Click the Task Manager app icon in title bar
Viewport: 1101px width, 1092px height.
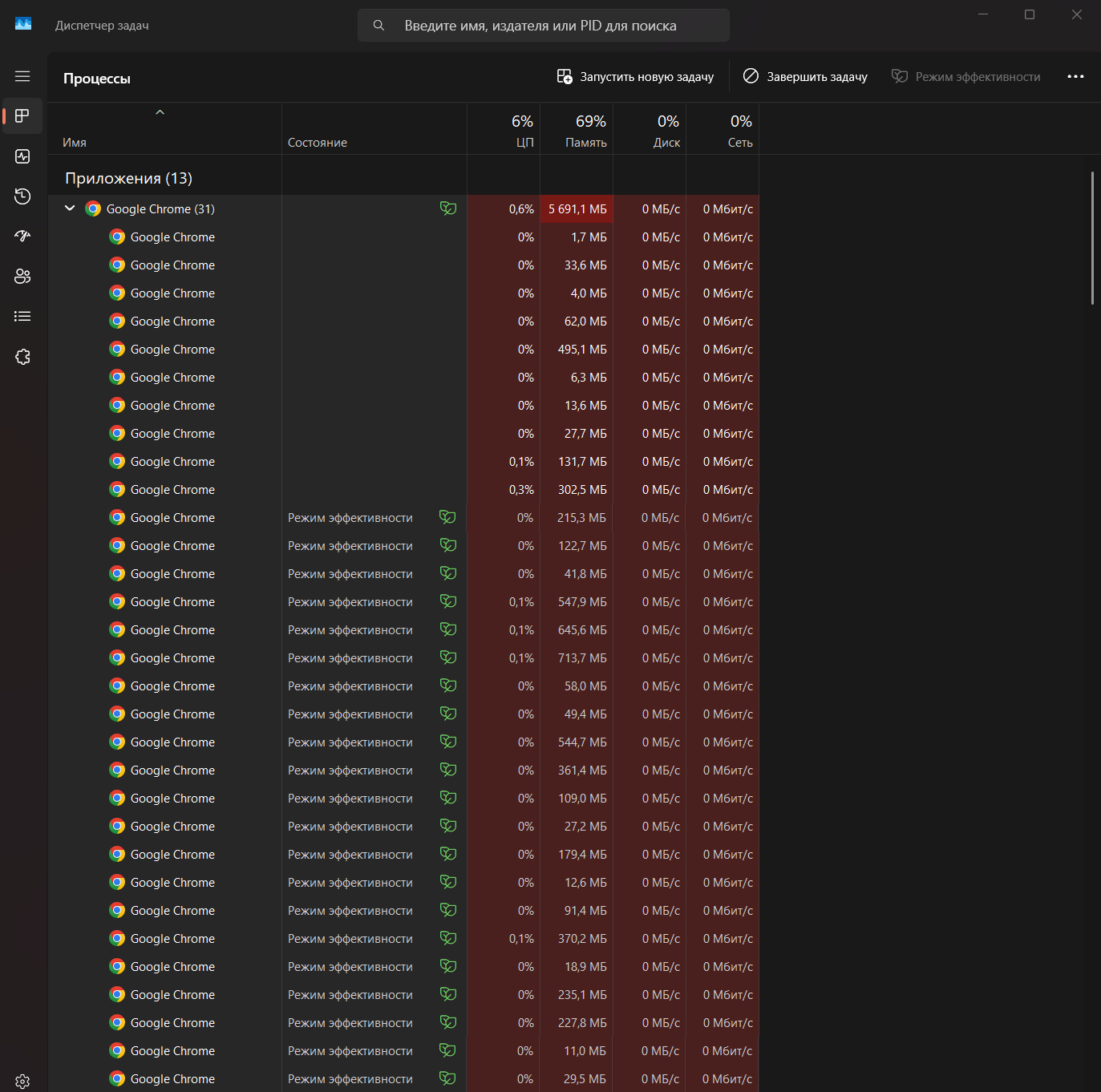pos(23,24)
